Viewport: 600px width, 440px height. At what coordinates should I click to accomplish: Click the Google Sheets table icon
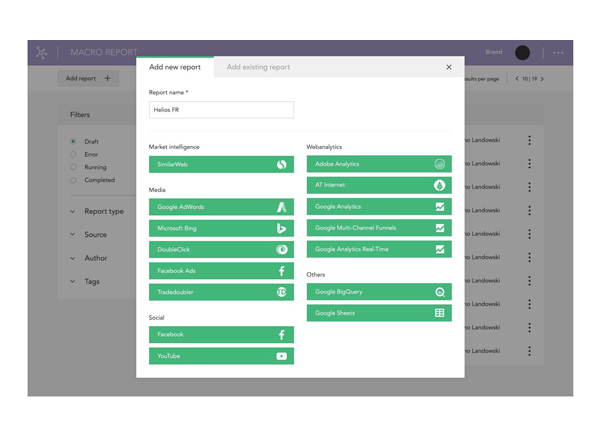click(x=440, y=313)
